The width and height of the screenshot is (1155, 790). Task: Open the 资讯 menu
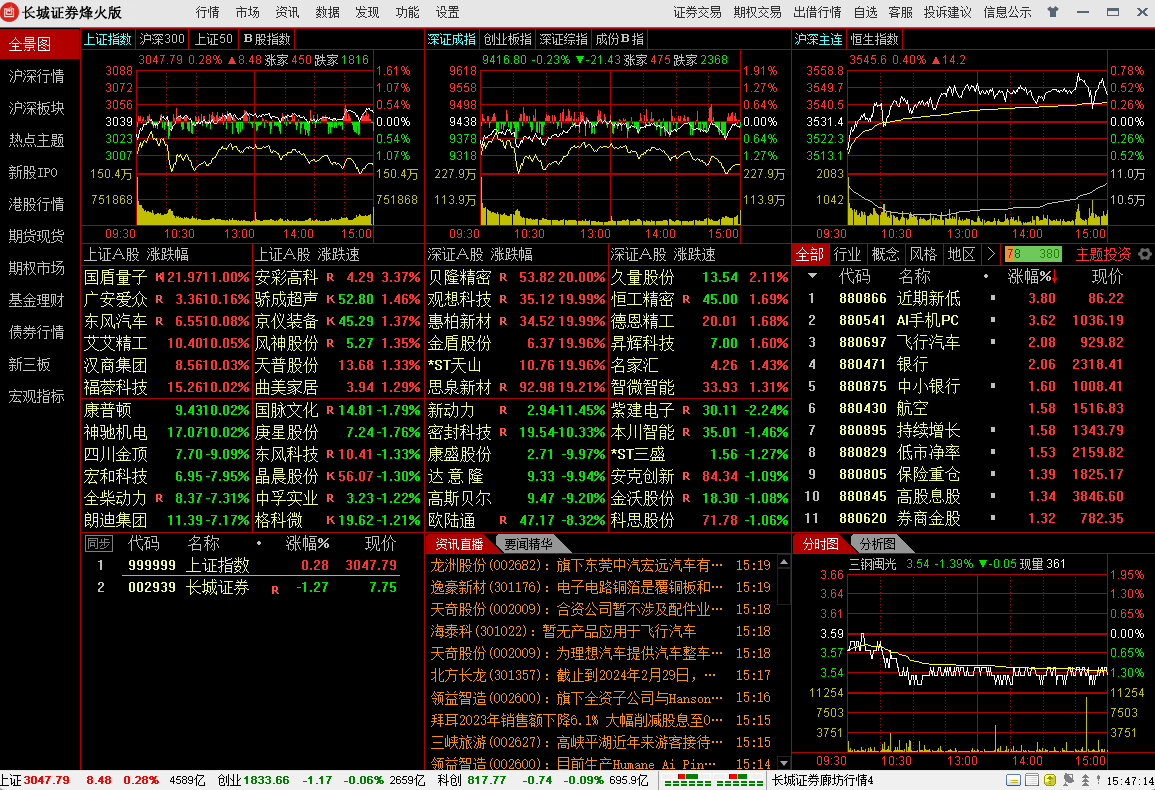pyautogui.click(x=287, y=13)
